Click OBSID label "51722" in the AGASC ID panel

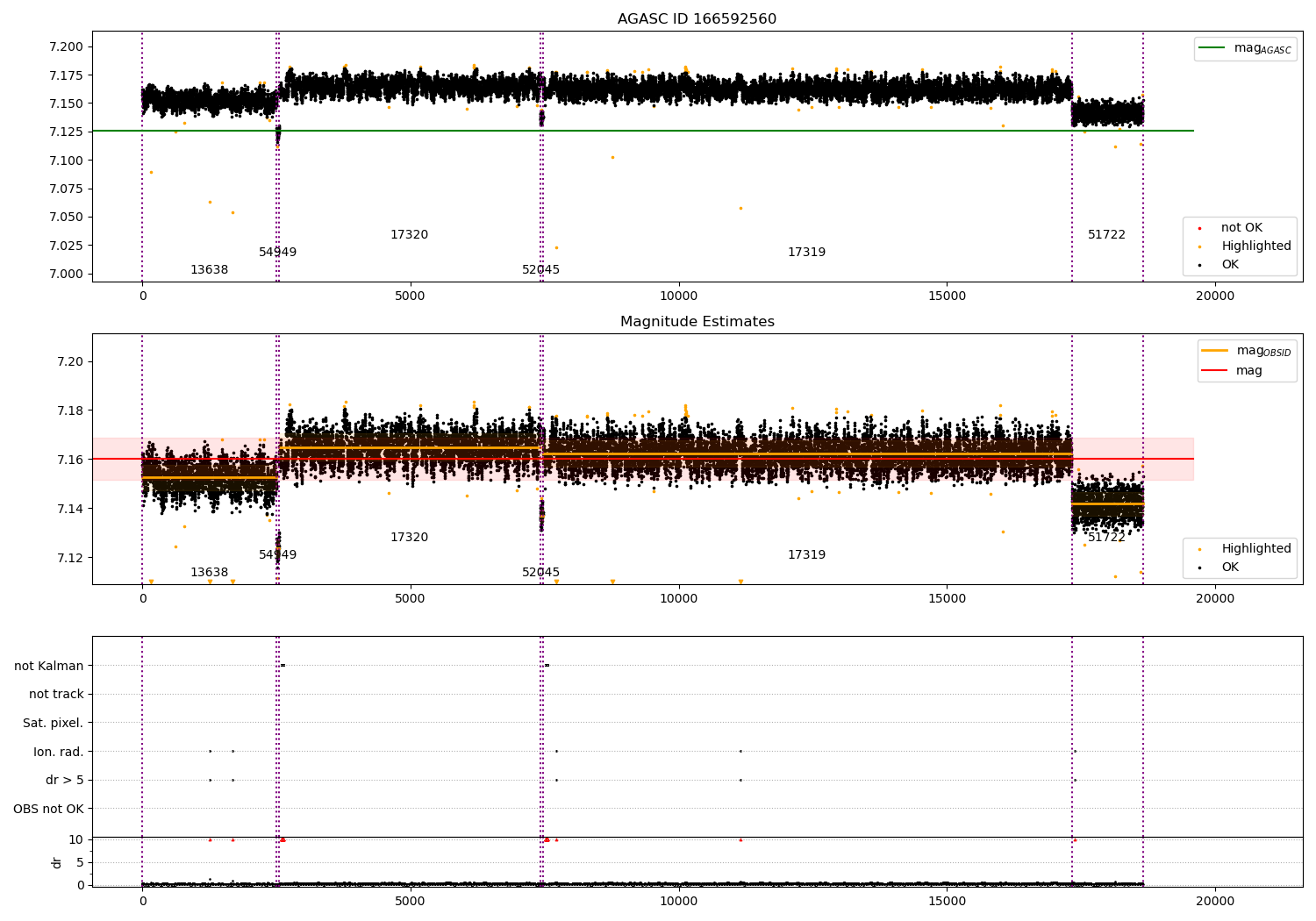[1106, 235]
